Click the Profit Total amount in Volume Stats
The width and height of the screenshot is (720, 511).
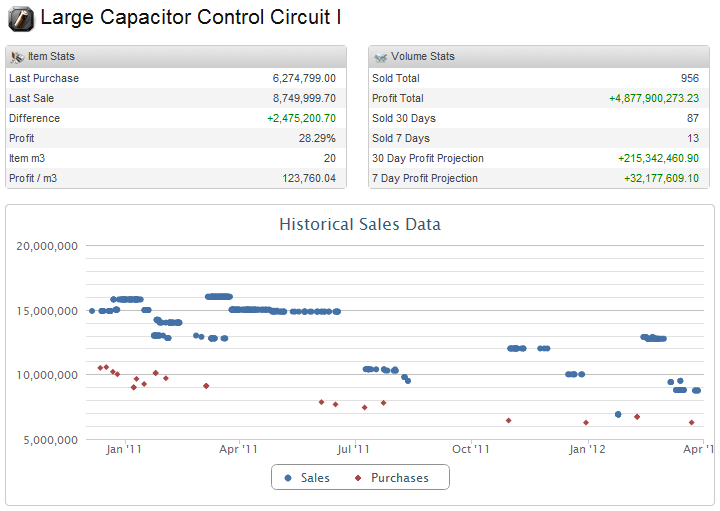tap(653, 98)
